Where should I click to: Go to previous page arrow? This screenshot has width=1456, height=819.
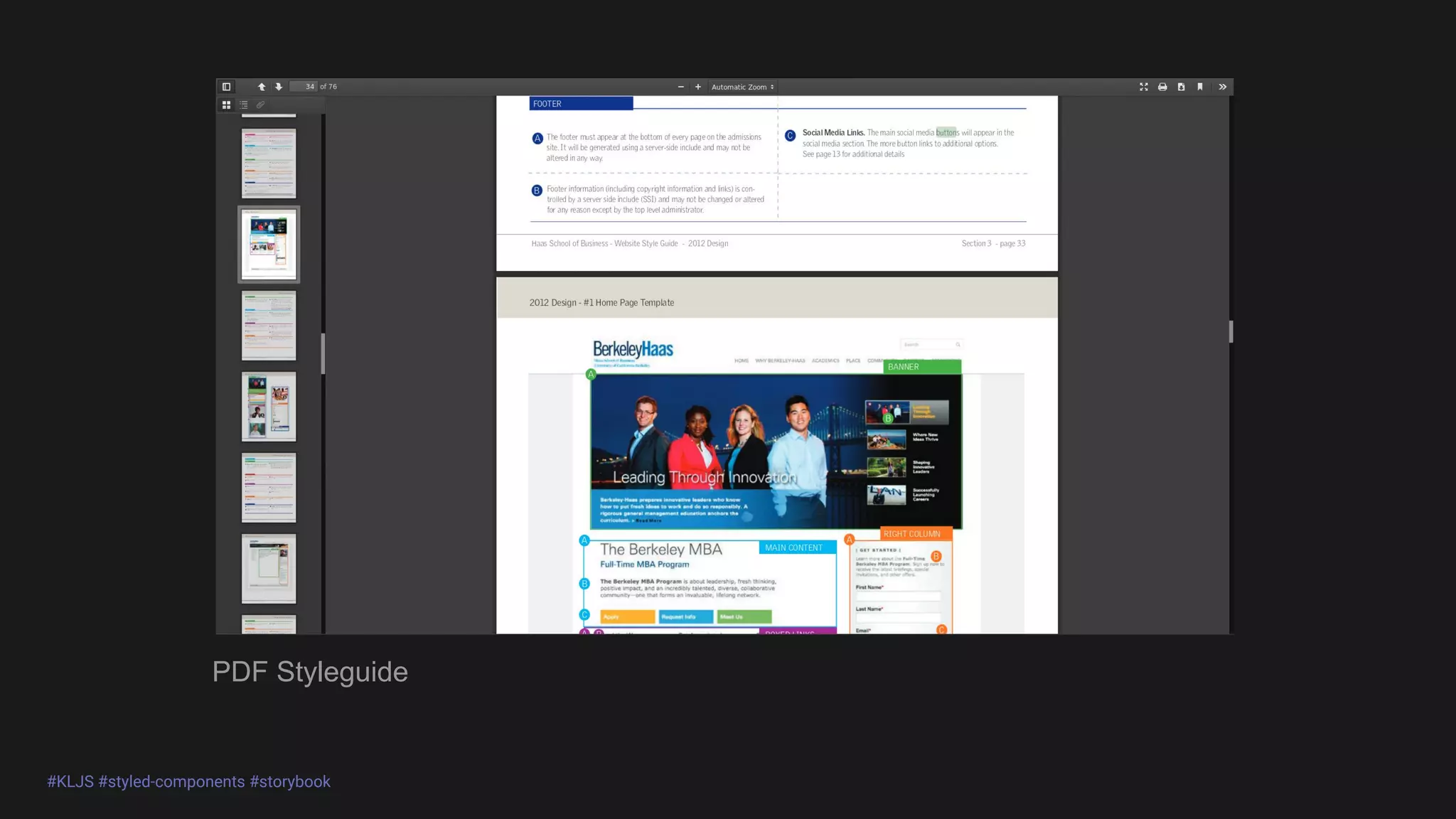[262, 87]
